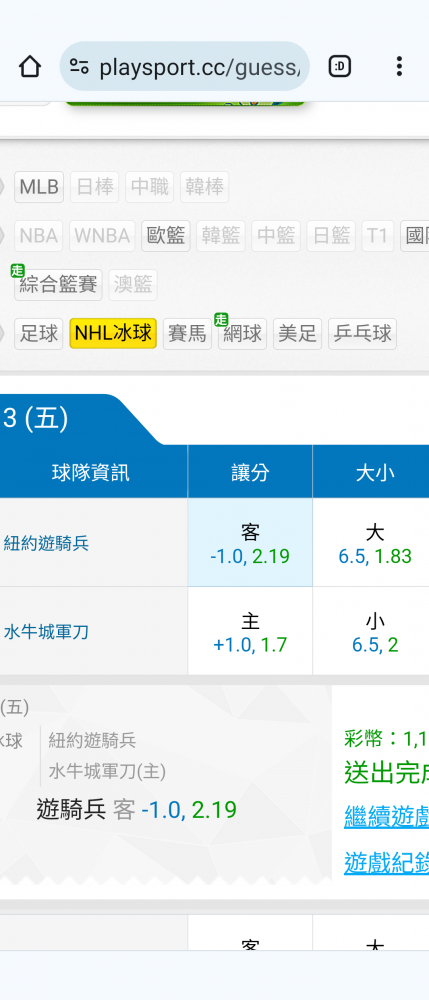Open the tab switcher icon

pos(340,66)
